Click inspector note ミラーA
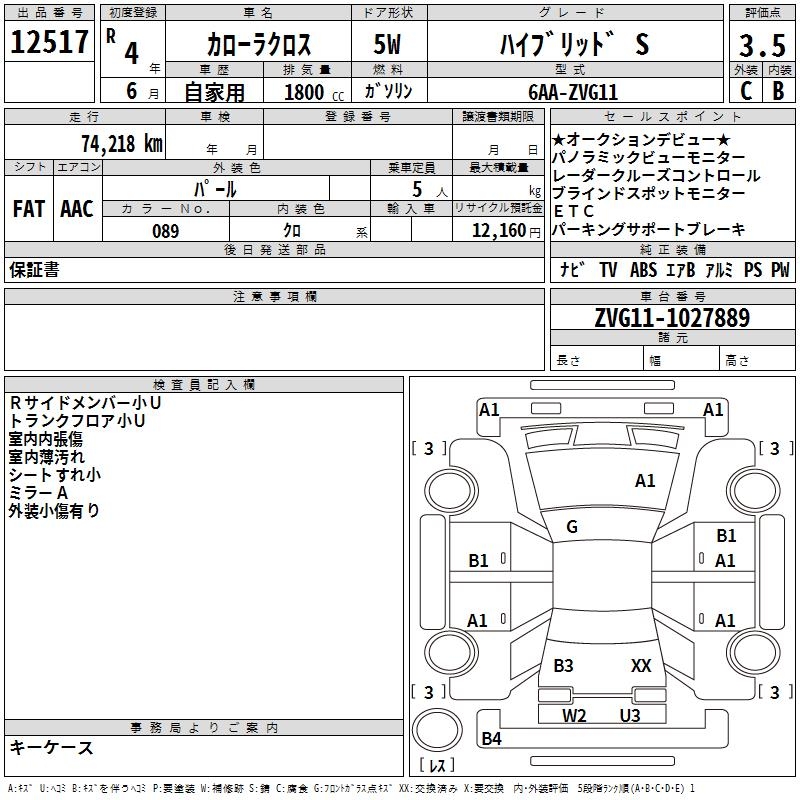 coord(38,492)
